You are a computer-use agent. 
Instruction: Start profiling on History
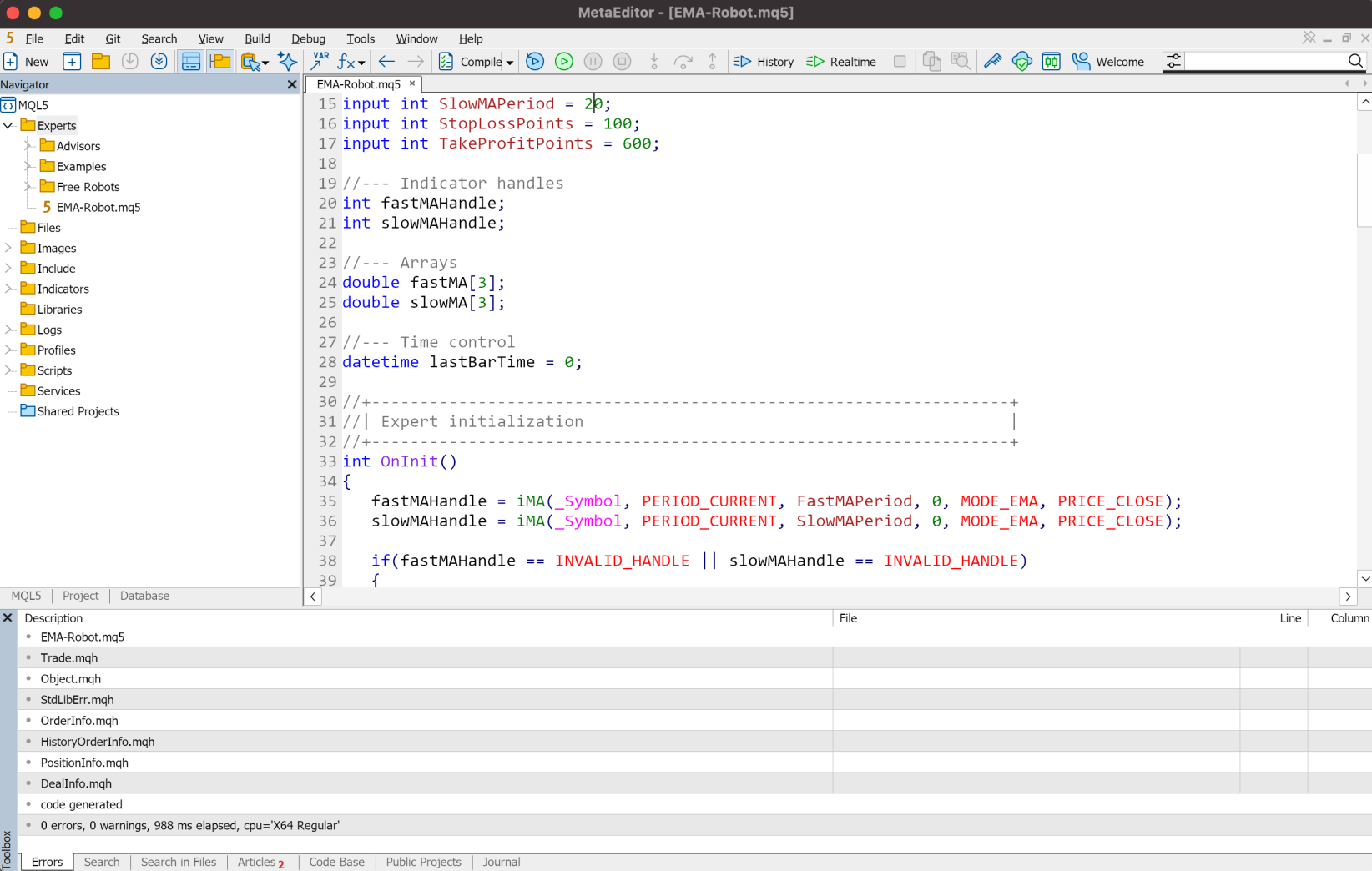click(764, 62)
